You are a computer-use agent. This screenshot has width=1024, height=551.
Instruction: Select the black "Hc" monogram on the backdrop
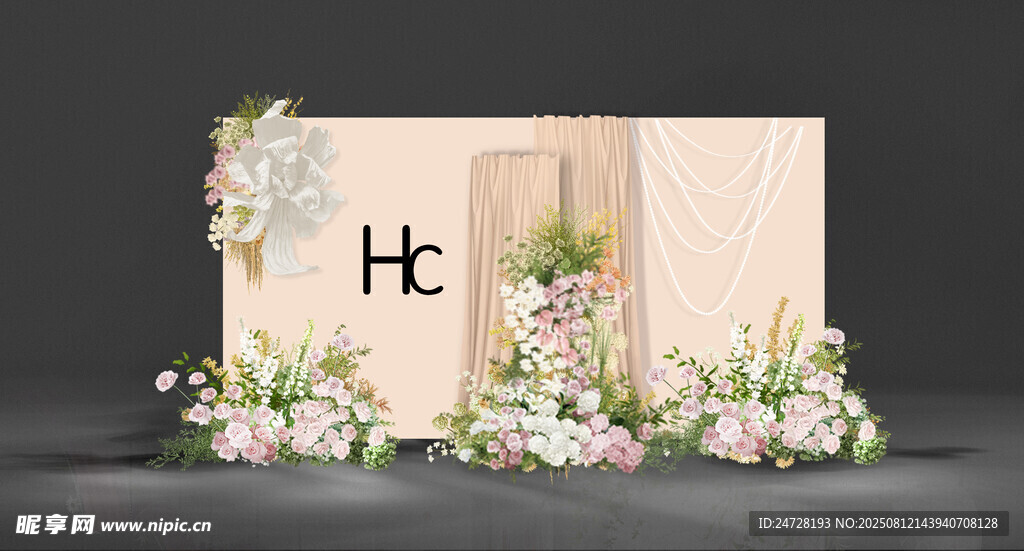click(402, 261)
